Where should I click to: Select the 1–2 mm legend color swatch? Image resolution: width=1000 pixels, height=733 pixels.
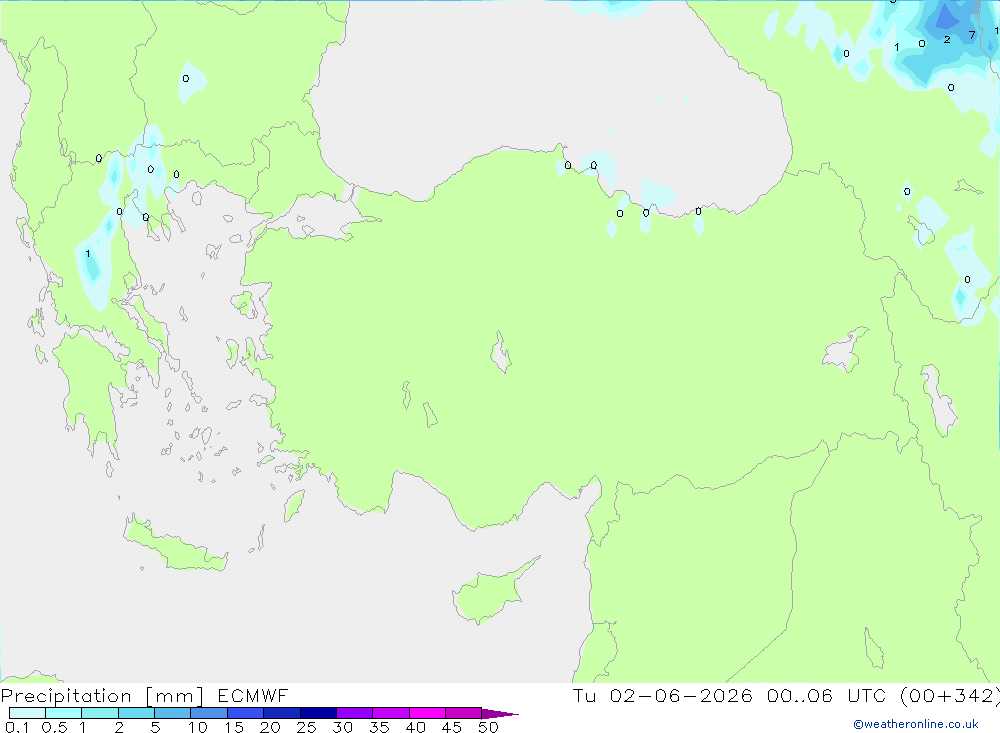coord(100,713)
